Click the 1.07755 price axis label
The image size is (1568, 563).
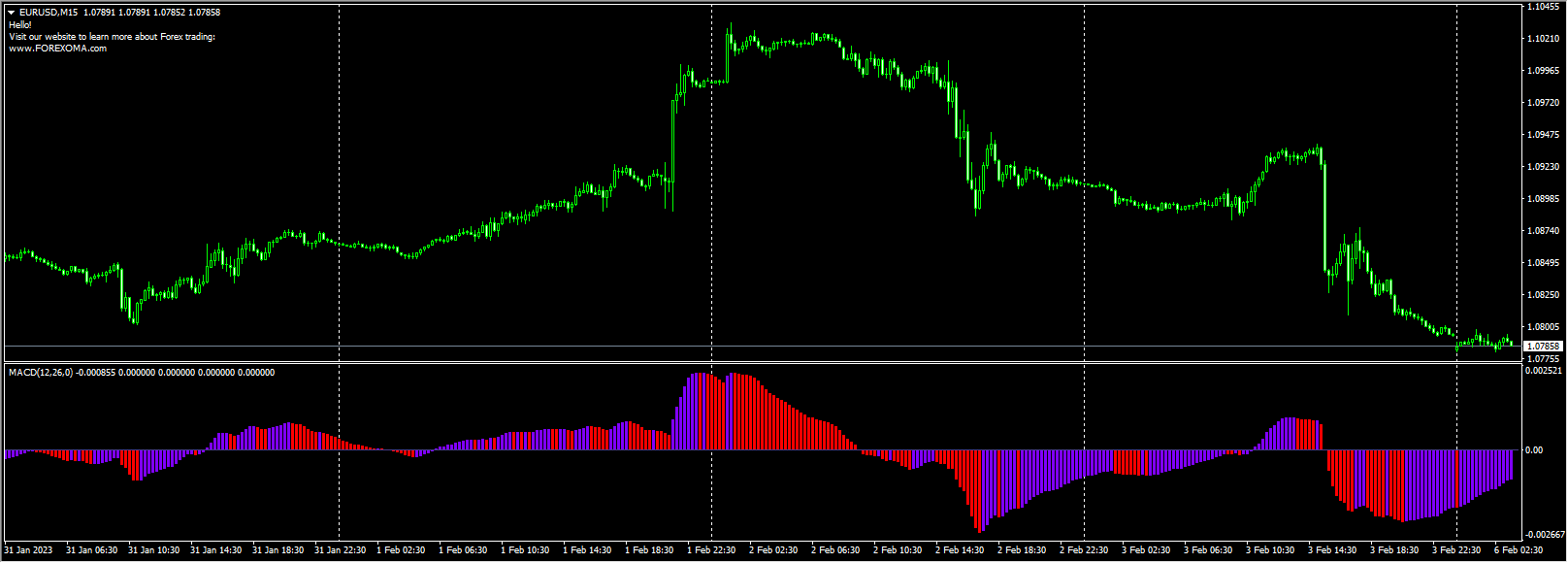tap(1543, 358)
